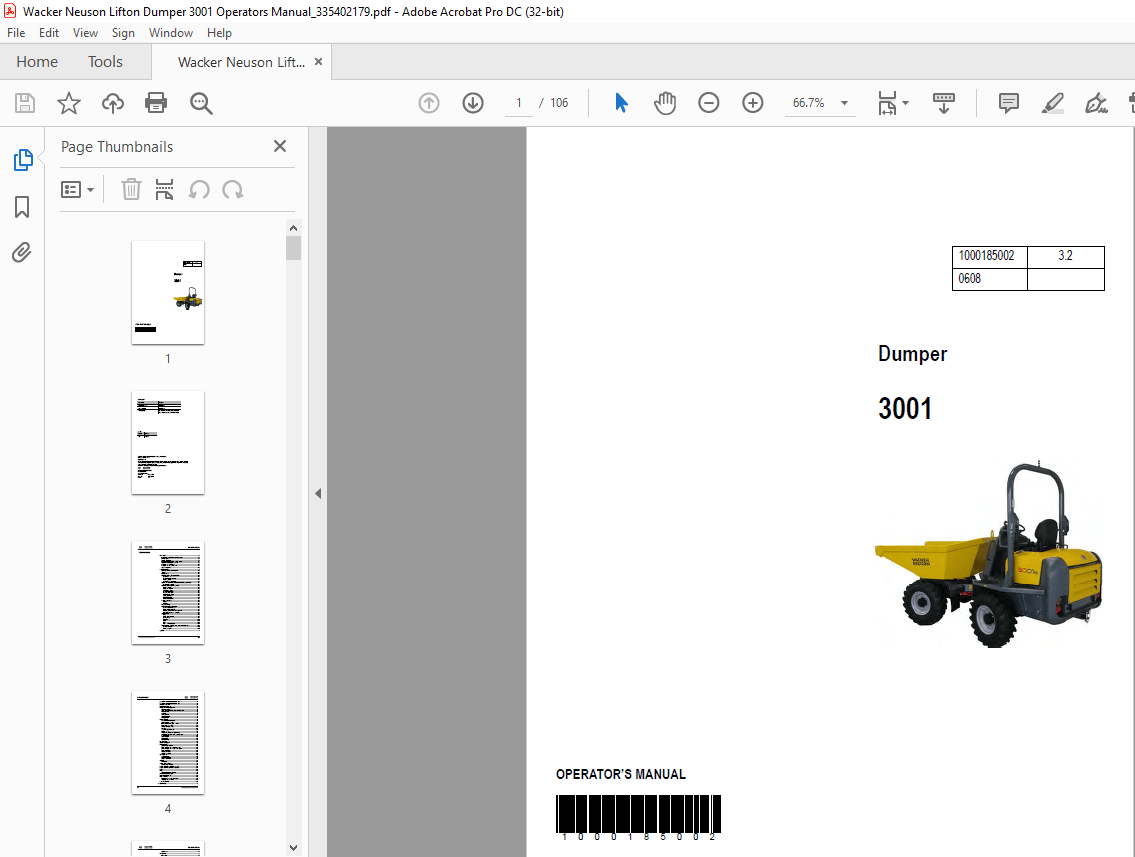Open the thumbnail options menu

[x=78, y=189]
